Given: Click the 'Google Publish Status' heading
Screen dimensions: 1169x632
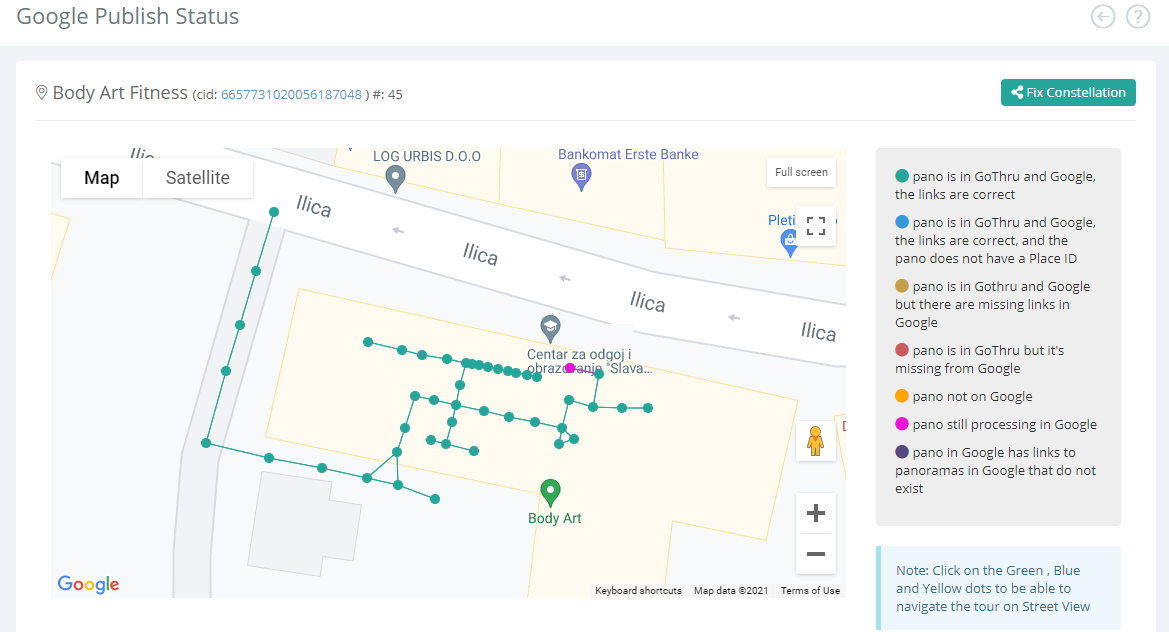Looking at the screenshot, I should click(127, 16).
